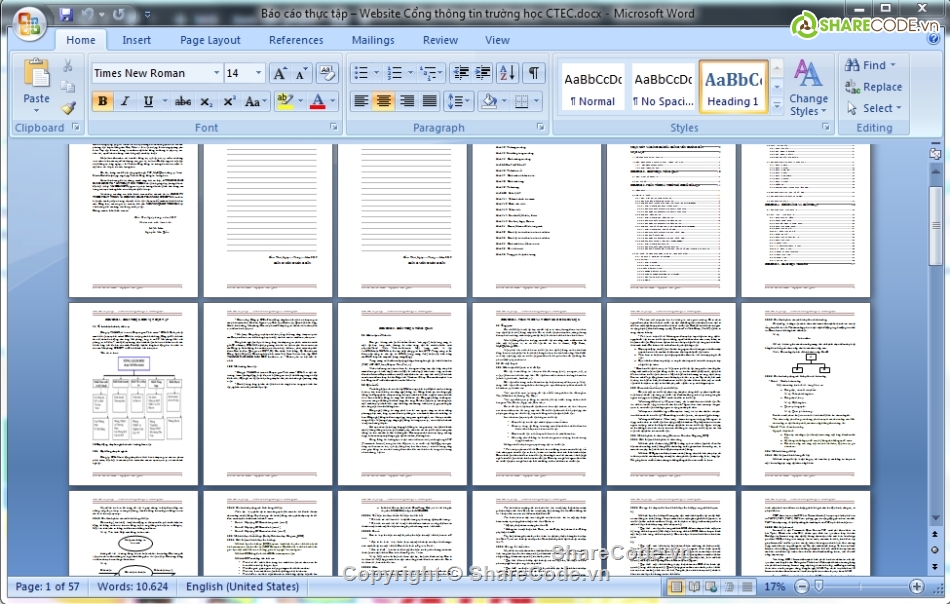Switch to References tab

[296, 40]
